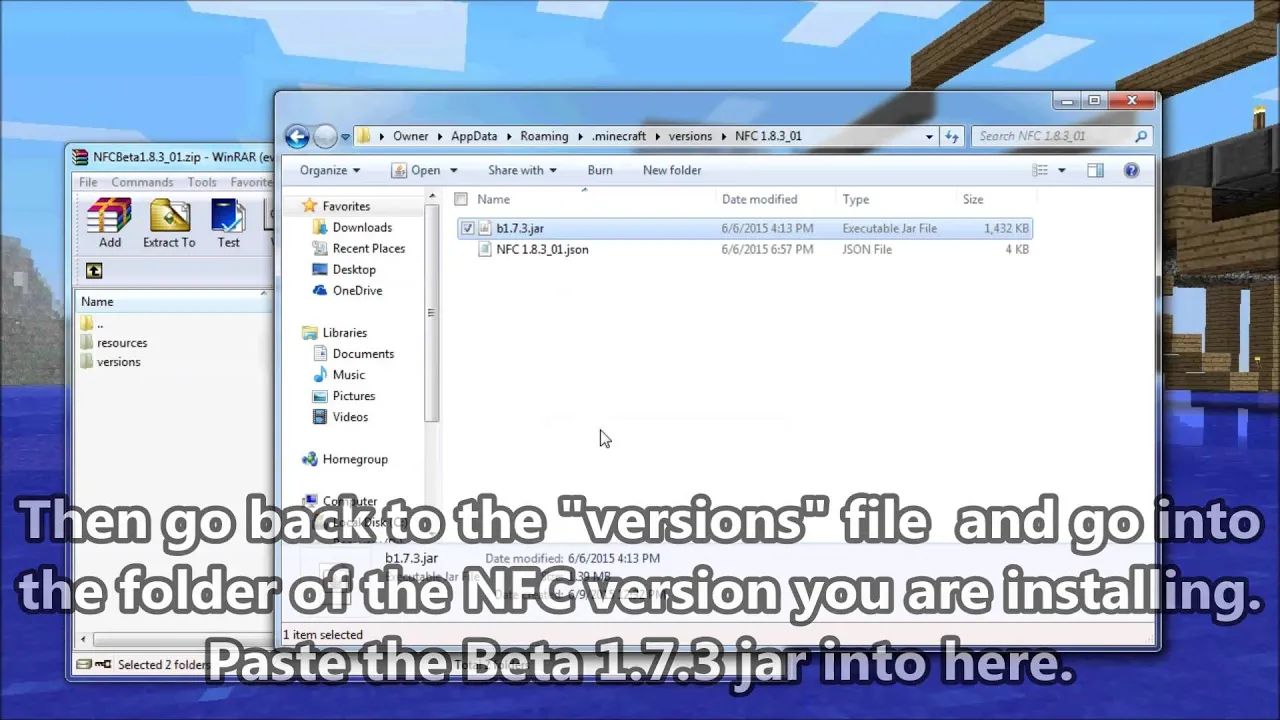Click the Explorer Forward arrow button
Image resolution: width=1280 pixels, height=720 pixels.
pyautogui.click(x=325, y=136)
